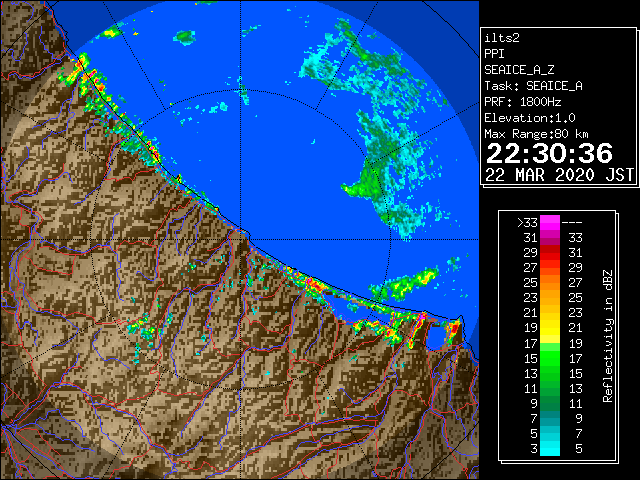The image size is (640, 480).
Task: Click the '>33' legend value
Action: pyautogui.click(x=527, y=223)
